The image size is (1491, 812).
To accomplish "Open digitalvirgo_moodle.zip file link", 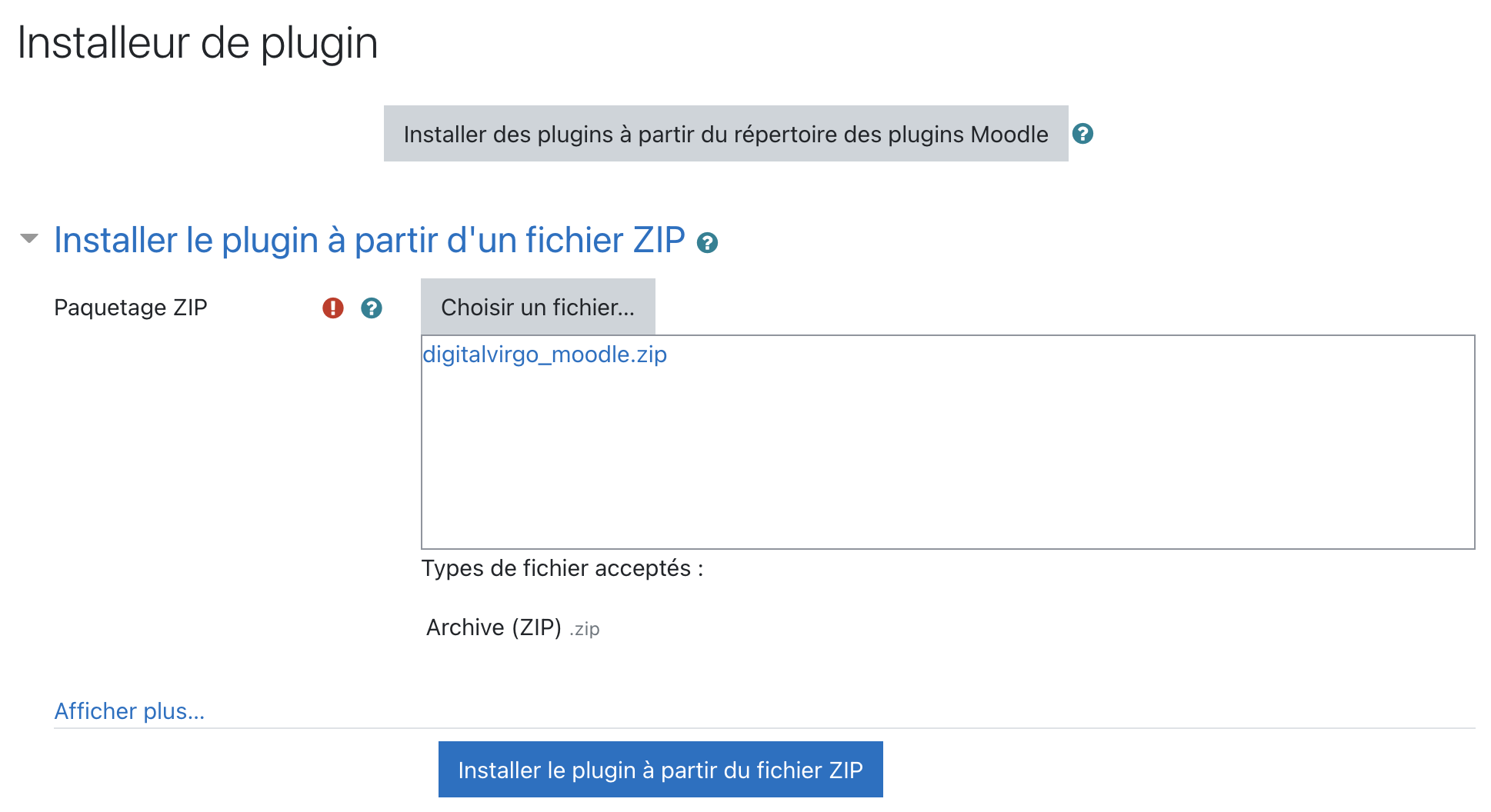I will click(545, 354).
